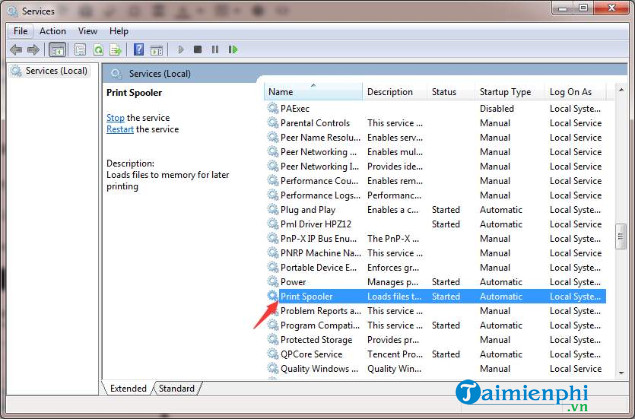
Task: Click the gear icon beside PAExec
Action: click(273, 108)
